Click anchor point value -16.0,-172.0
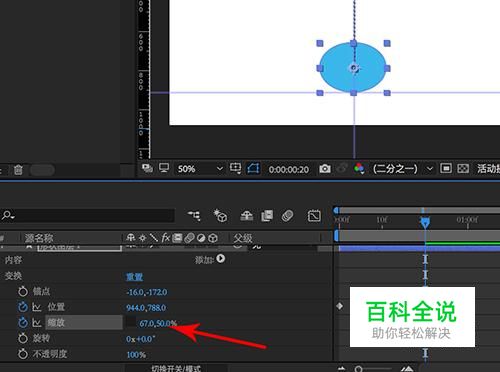The width and height of the screenshot is (500, 372). point(147,292)
